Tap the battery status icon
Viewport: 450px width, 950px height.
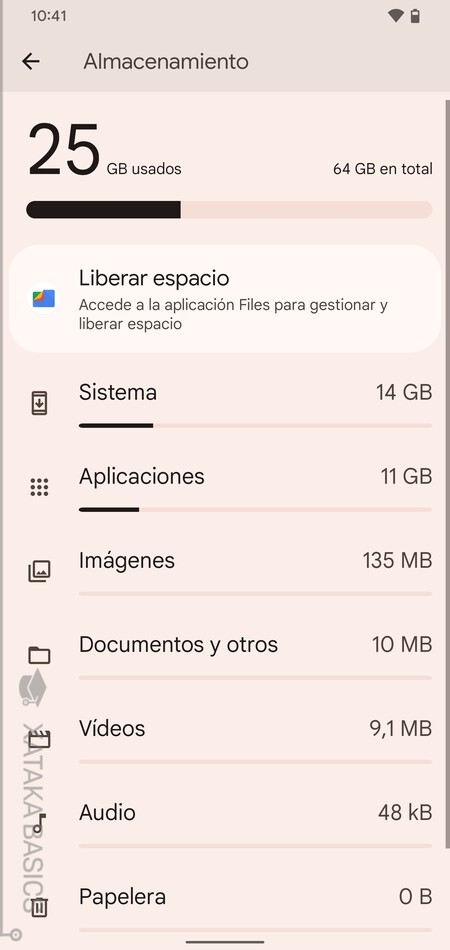click(415, 16)
